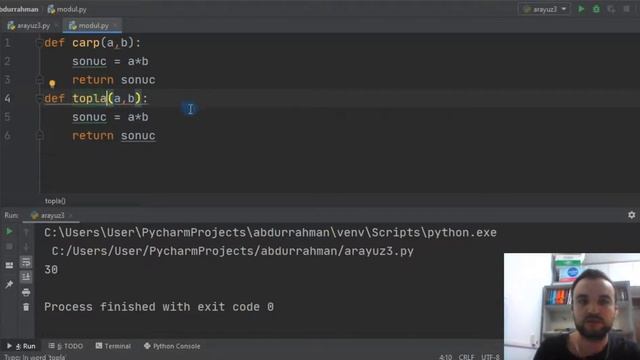Image resolution: width=640 pixels, height=360 pixels.
Task: Open the Python Console tool window
Action: pyautogui.click(x=172, y=346)
